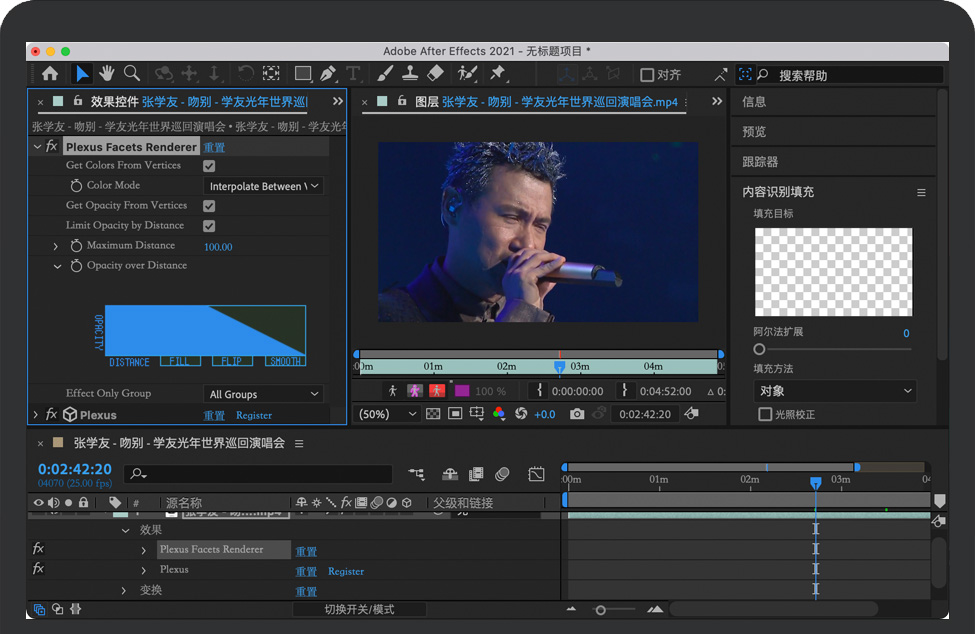The image size is (975, 634).
Task: Open the Effect Only Group dropdown
Action: coord(264,394)
